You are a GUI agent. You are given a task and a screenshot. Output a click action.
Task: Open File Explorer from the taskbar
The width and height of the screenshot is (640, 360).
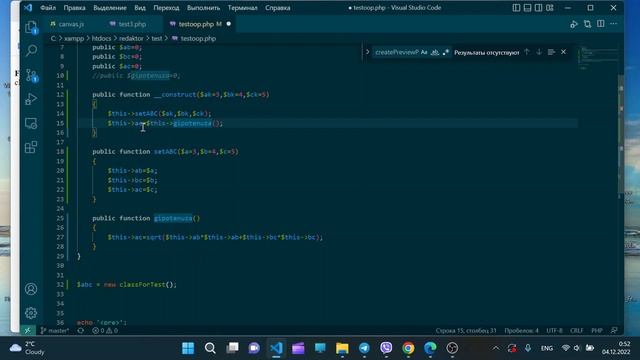(x=342, y=348)
